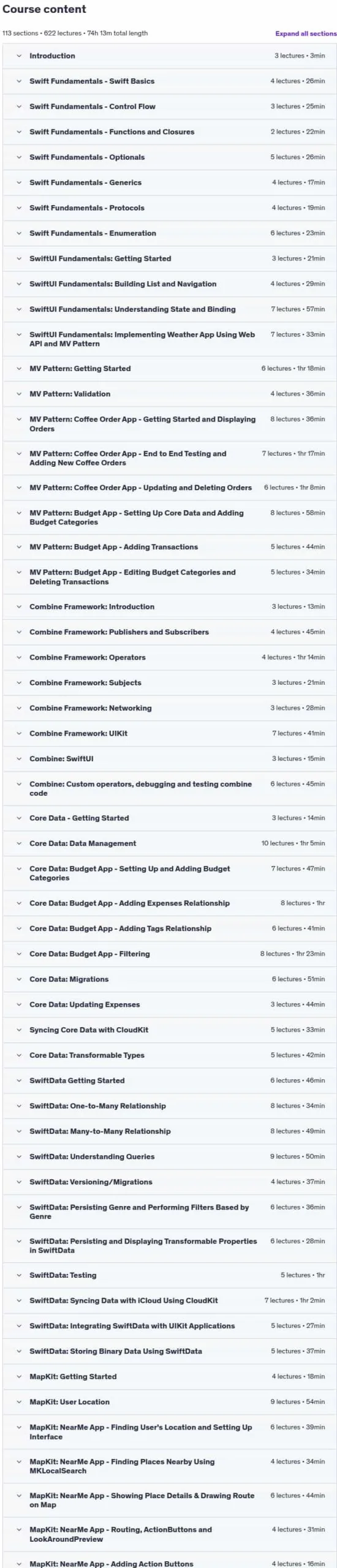Screen dimensions: 337x1568
Task: Select MapKit: User Location section header
Action: pyautogui.click(x=170, y=1402)
